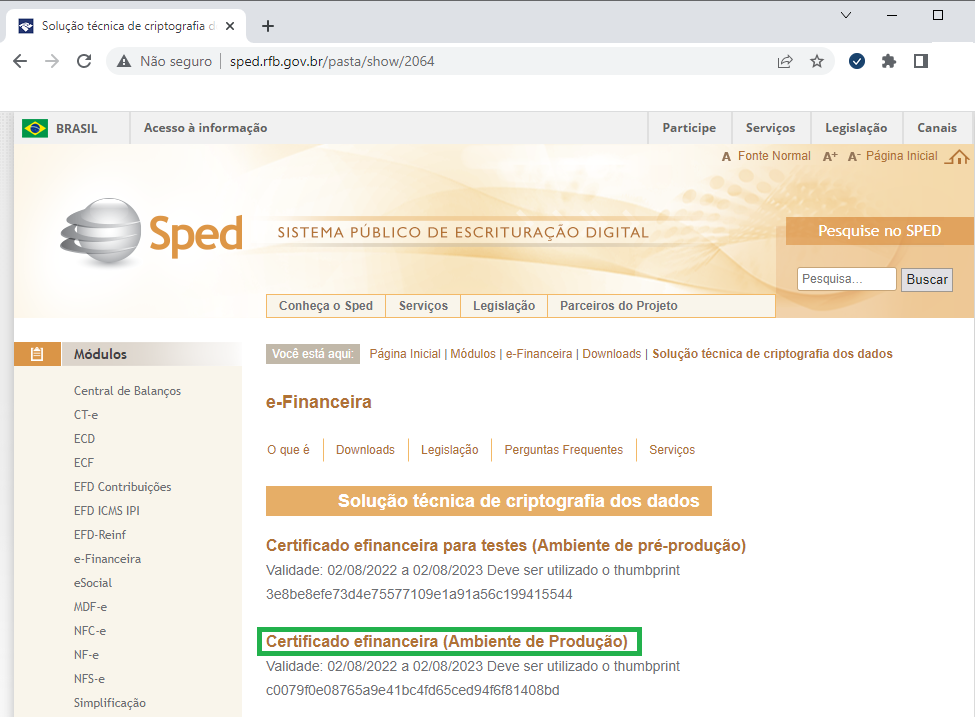Select MDF-e in Módulos sidebar
The image size is (975, 717).
pos(90,607)
